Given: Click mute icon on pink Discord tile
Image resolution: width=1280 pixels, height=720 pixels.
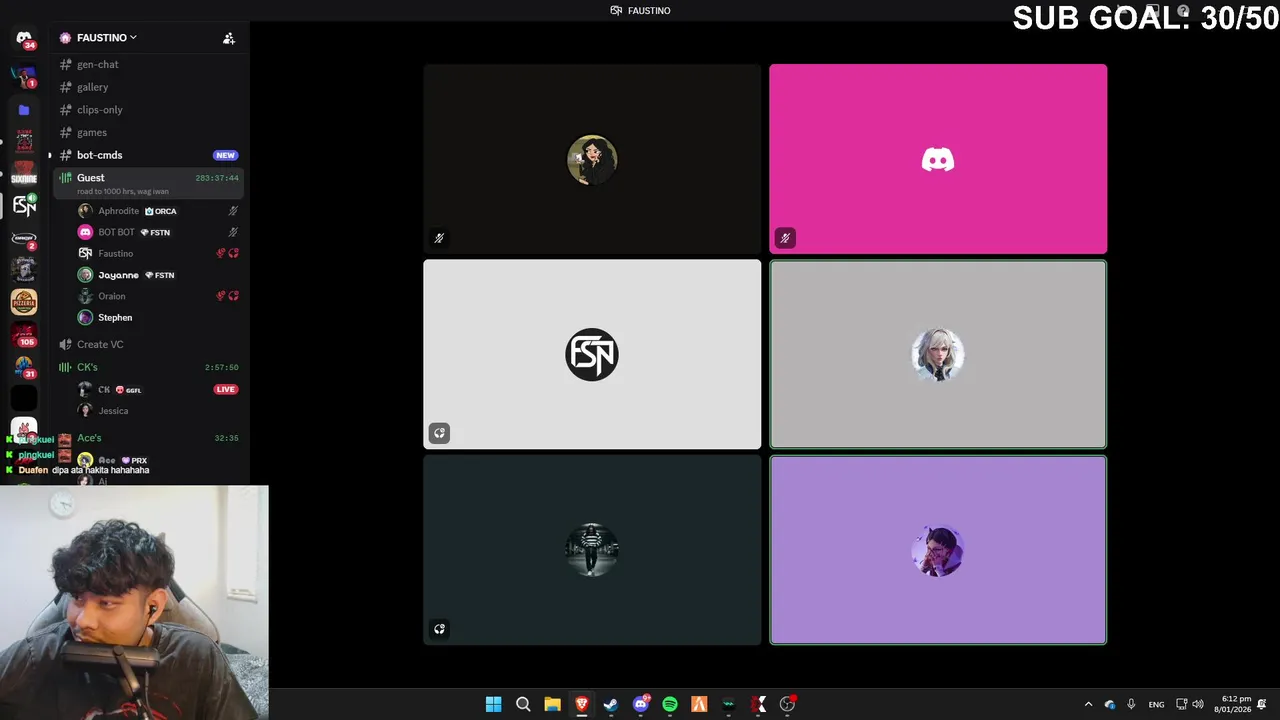Looking at the screenshot, I should tap(785, 238).
